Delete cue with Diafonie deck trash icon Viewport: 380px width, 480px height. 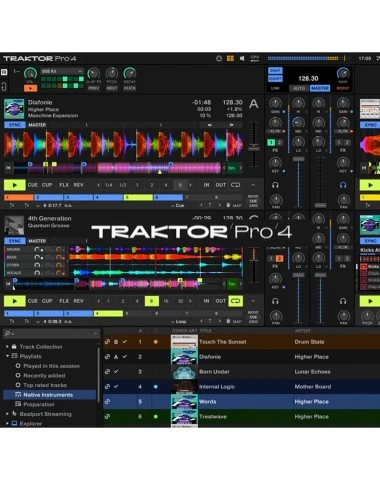pos(228,205)
